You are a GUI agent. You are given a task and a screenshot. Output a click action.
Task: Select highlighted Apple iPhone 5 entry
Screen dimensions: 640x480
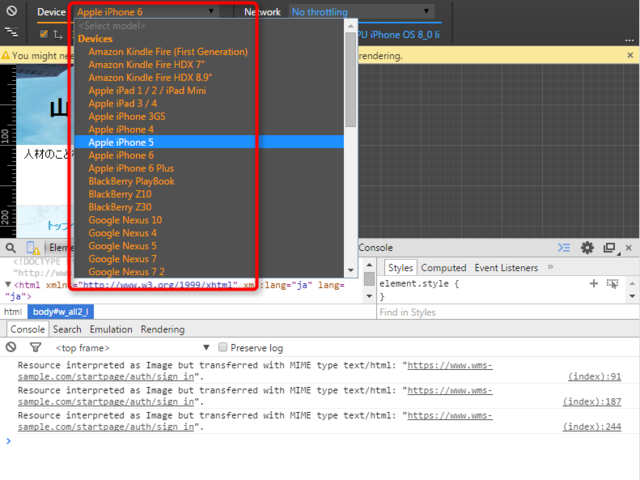pyautogui.click(x=209, y=142)
